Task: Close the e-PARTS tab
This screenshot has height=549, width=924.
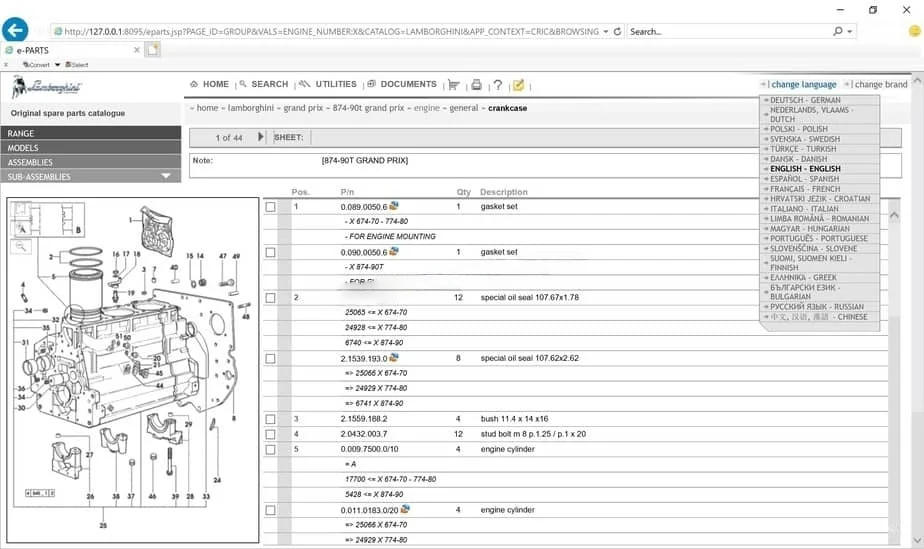Action: [x=137, y=50]
